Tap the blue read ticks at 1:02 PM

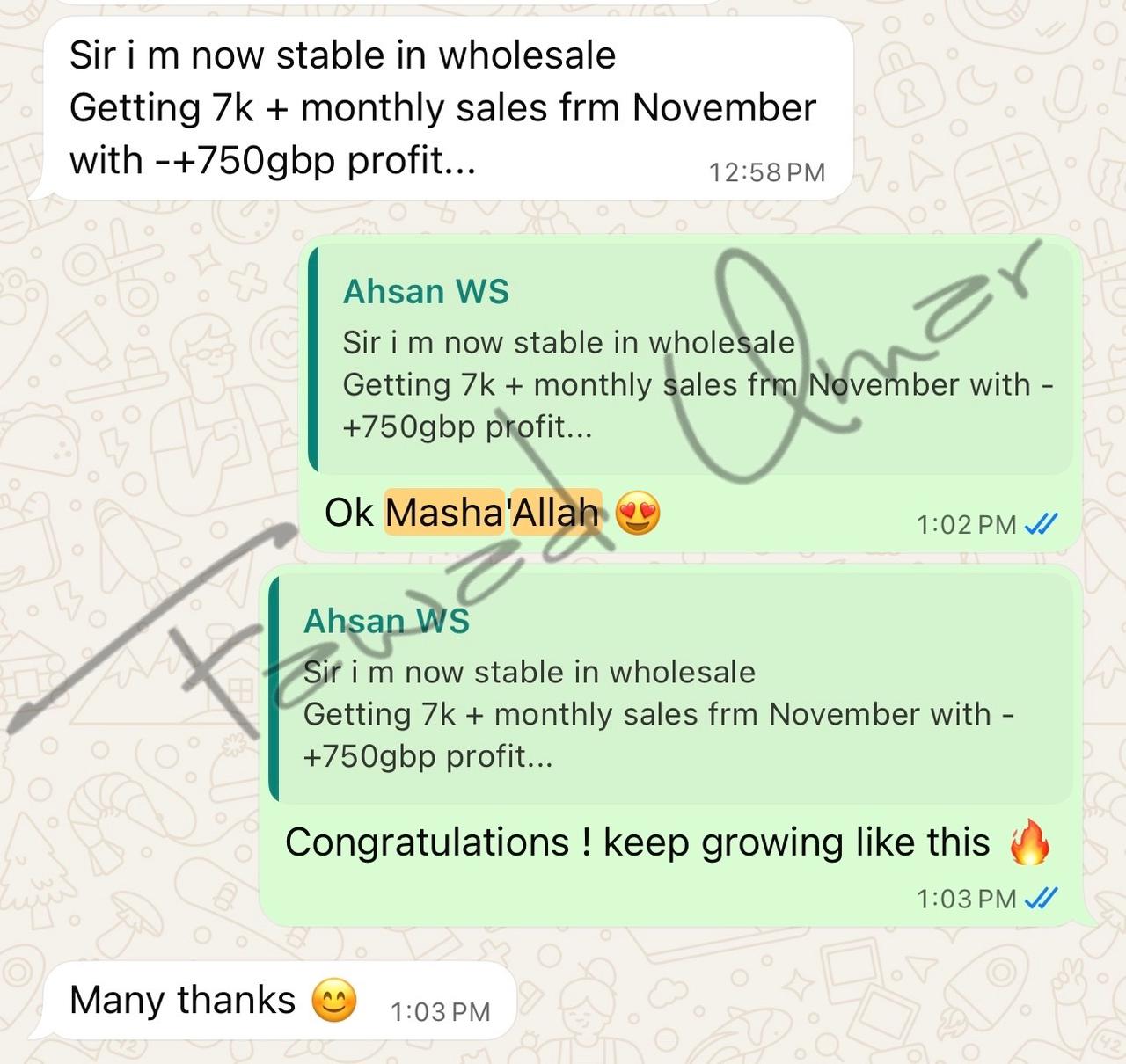point(1042,525)
